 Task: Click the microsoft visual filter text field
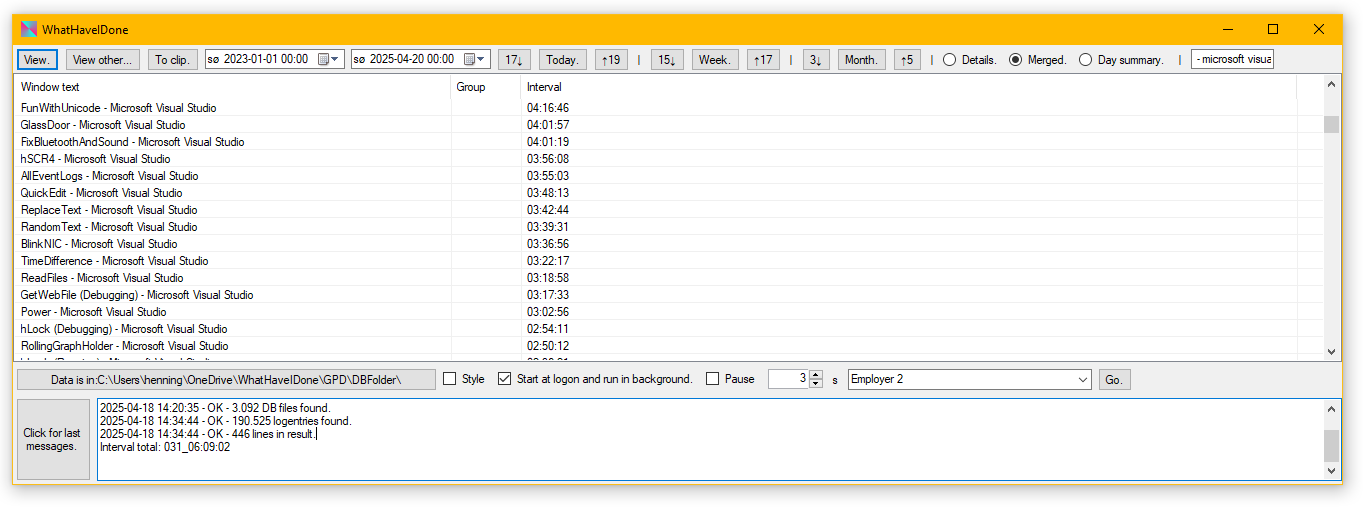click(x=1232, y=60)
